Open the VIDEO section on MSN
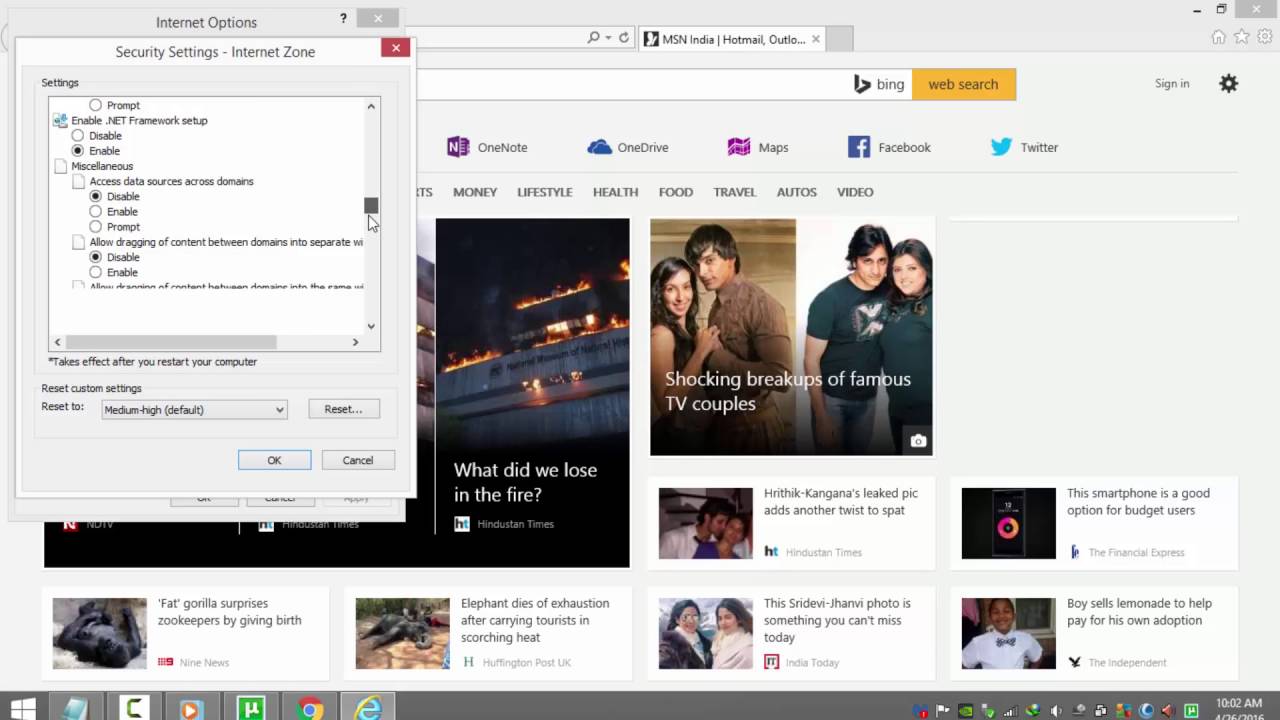Image resolution: width=1280 pixels, height=720 pixels. [855, 192]
